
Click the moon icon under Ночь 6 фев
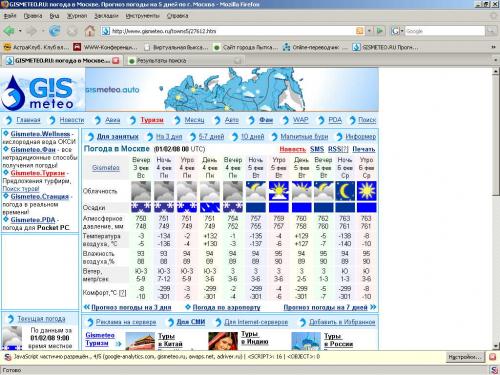click(345, 191)
